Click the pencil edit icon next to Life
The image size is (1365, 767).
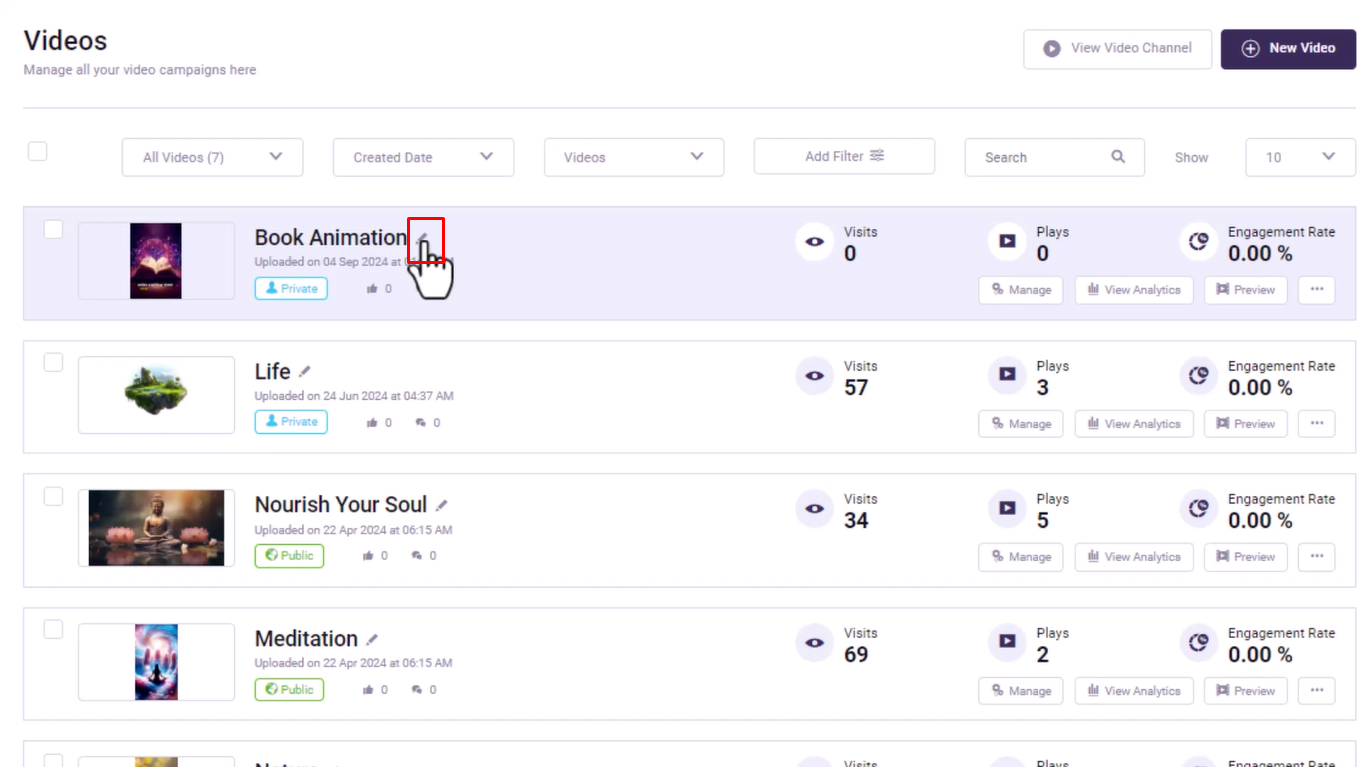305,372
